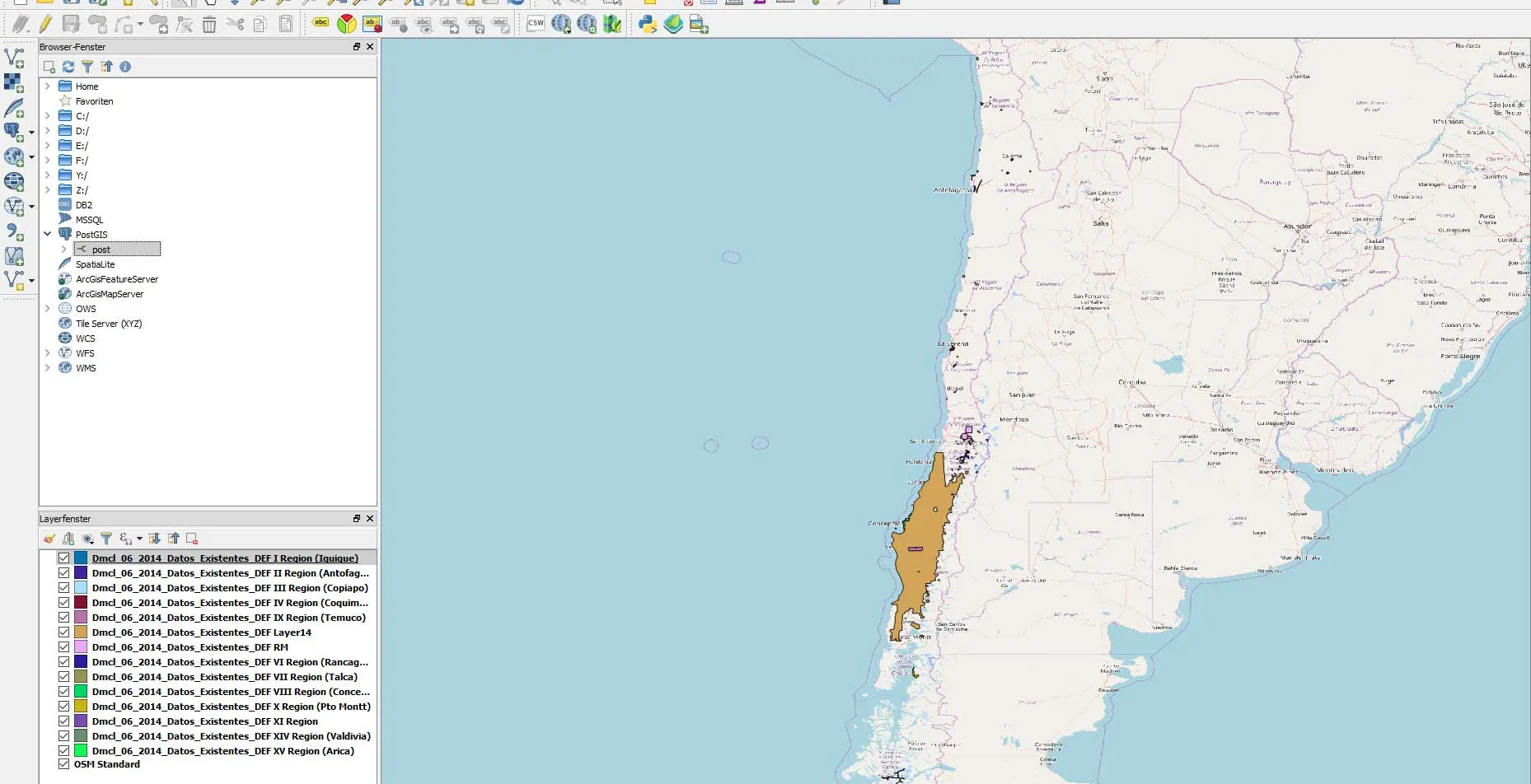
Task: Click the IX Region (Temuco) color swatch
Action: [x=81, y=618]
